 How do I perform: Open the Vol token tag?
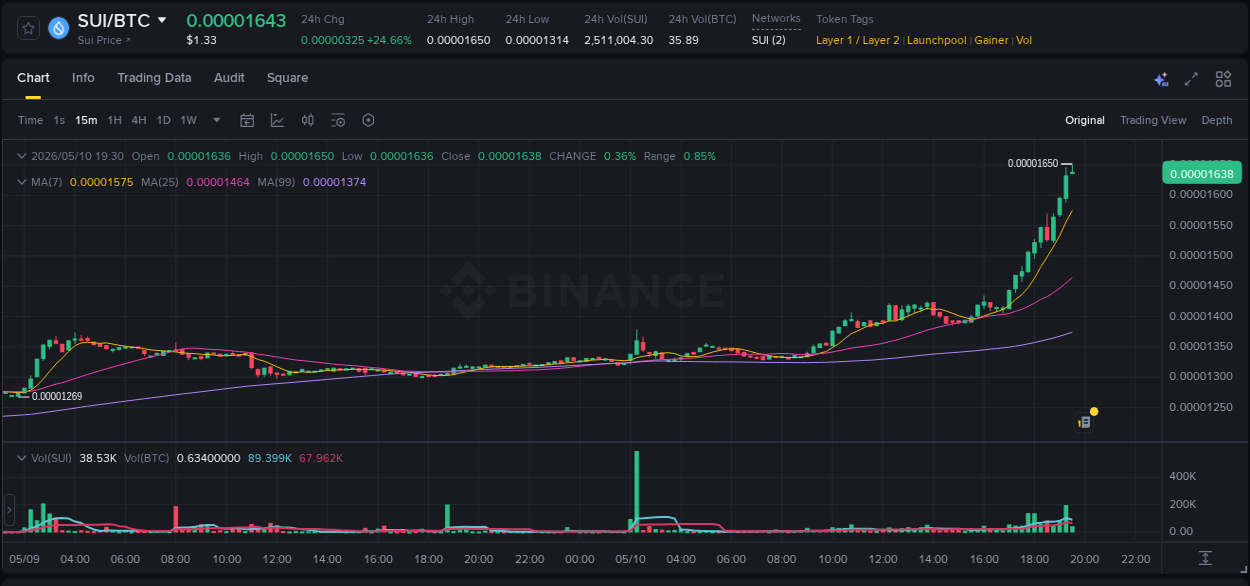[1024, 40]
